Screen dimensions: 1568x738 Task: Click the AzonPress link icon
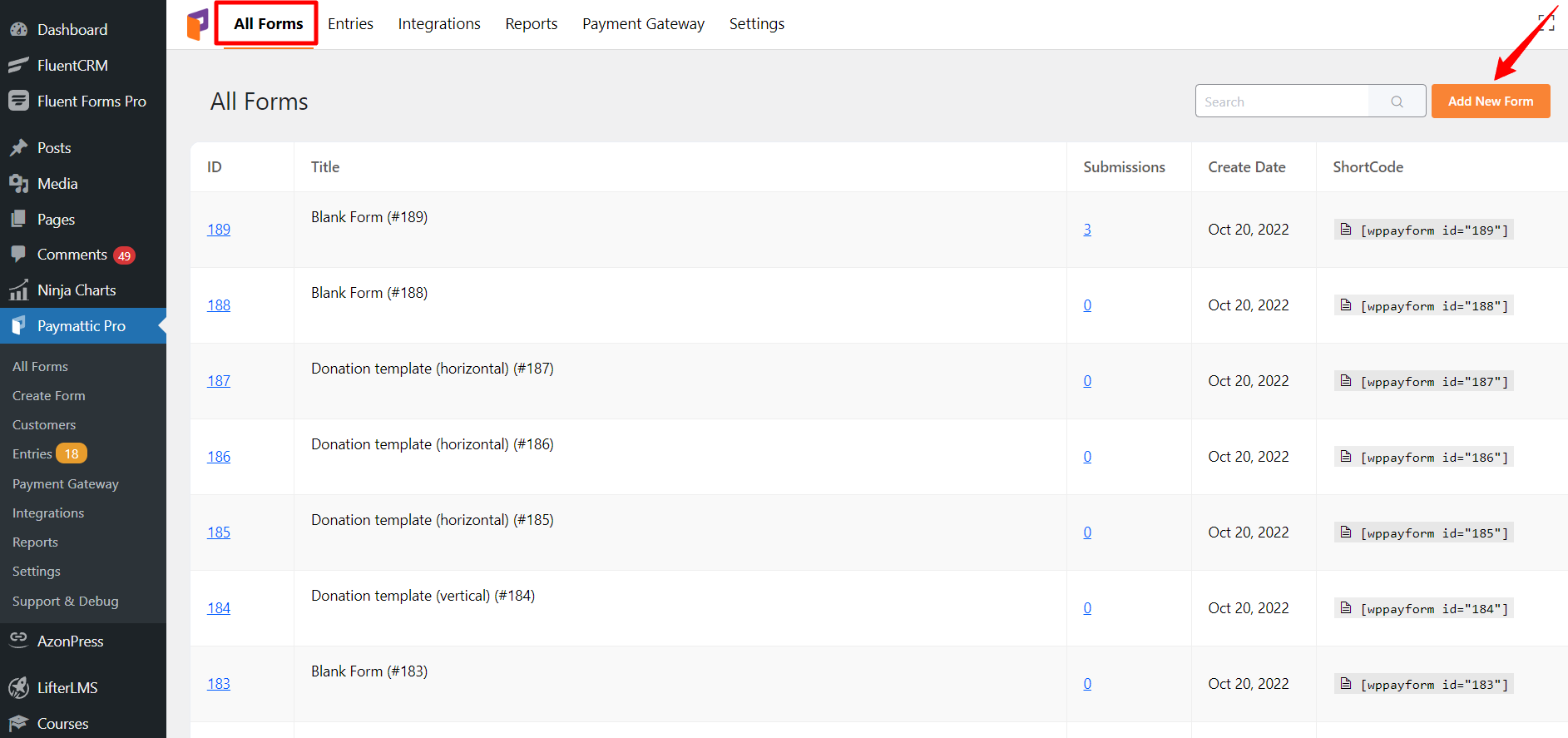pos(18,638)
